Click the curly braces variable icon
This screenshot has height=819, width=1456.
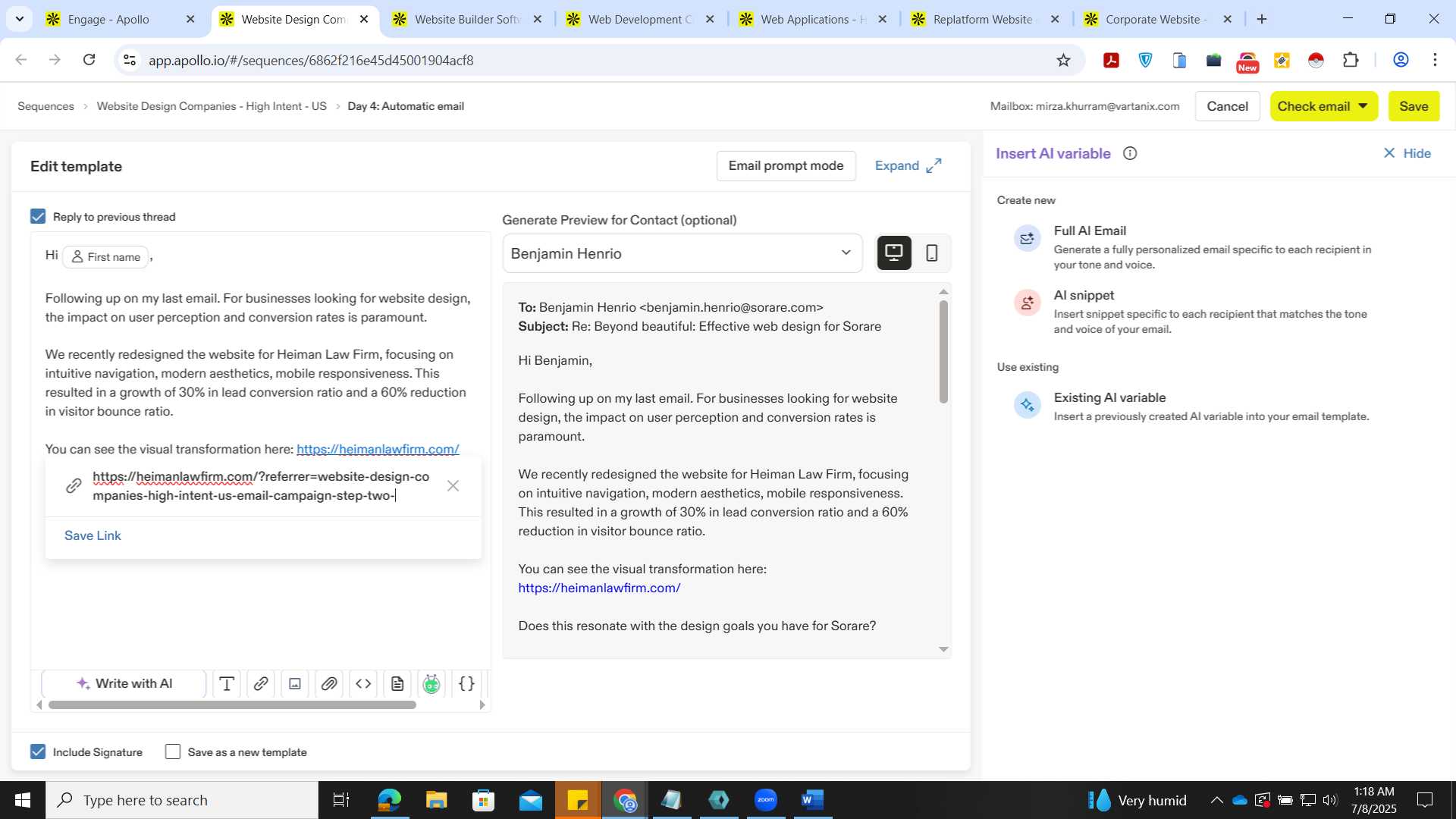pos(466,684)
